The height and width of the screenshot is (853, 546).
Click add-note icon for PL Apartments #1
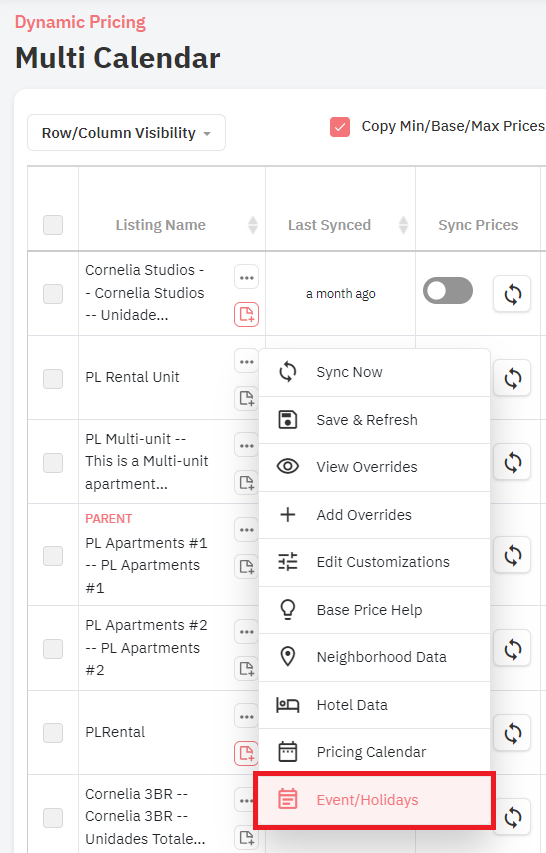point(246,567)
